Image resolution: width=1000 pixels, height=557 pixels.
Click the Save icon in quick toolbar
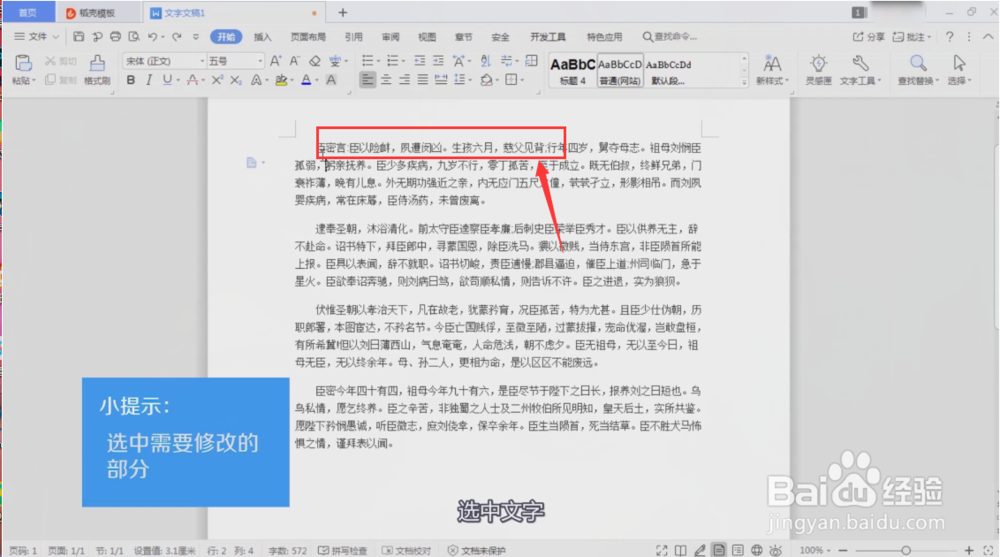[x=78, y=36]
